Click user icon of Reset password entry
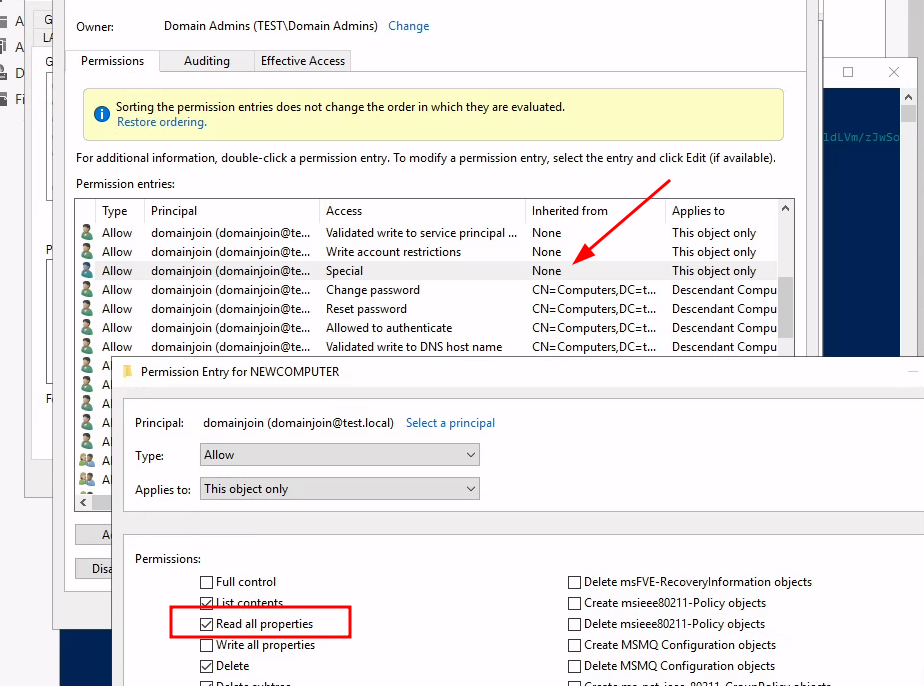The image size is (924, 686). coord(87,309)
